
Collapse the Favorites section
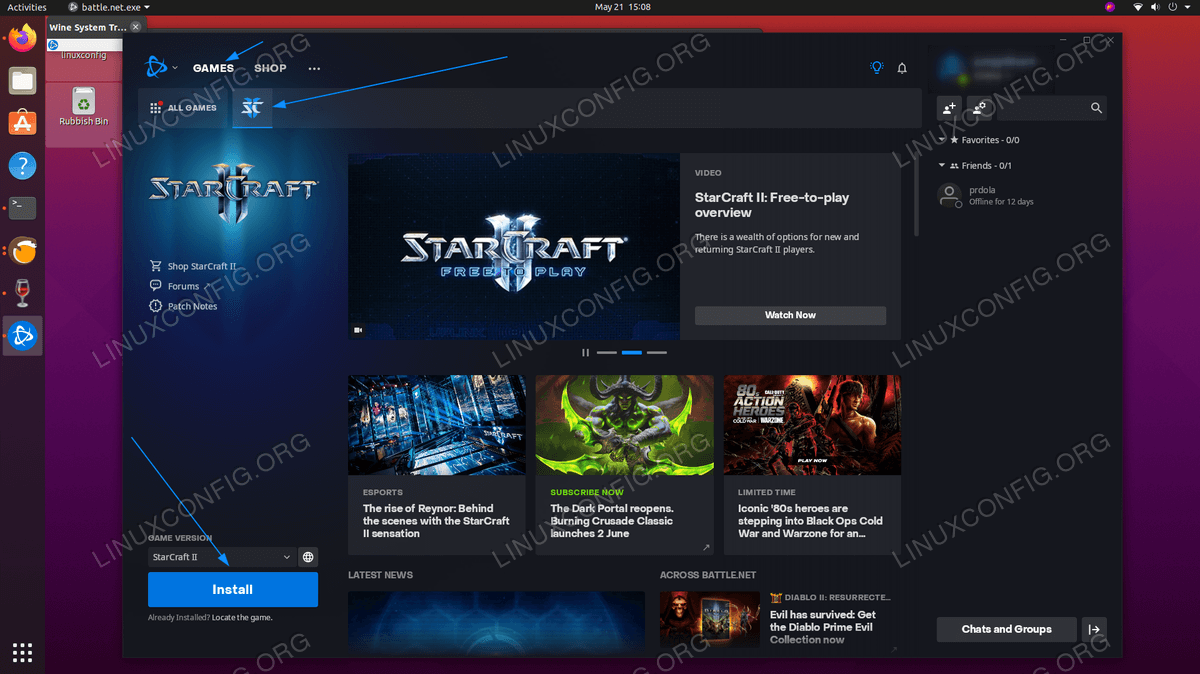point(942,140)
